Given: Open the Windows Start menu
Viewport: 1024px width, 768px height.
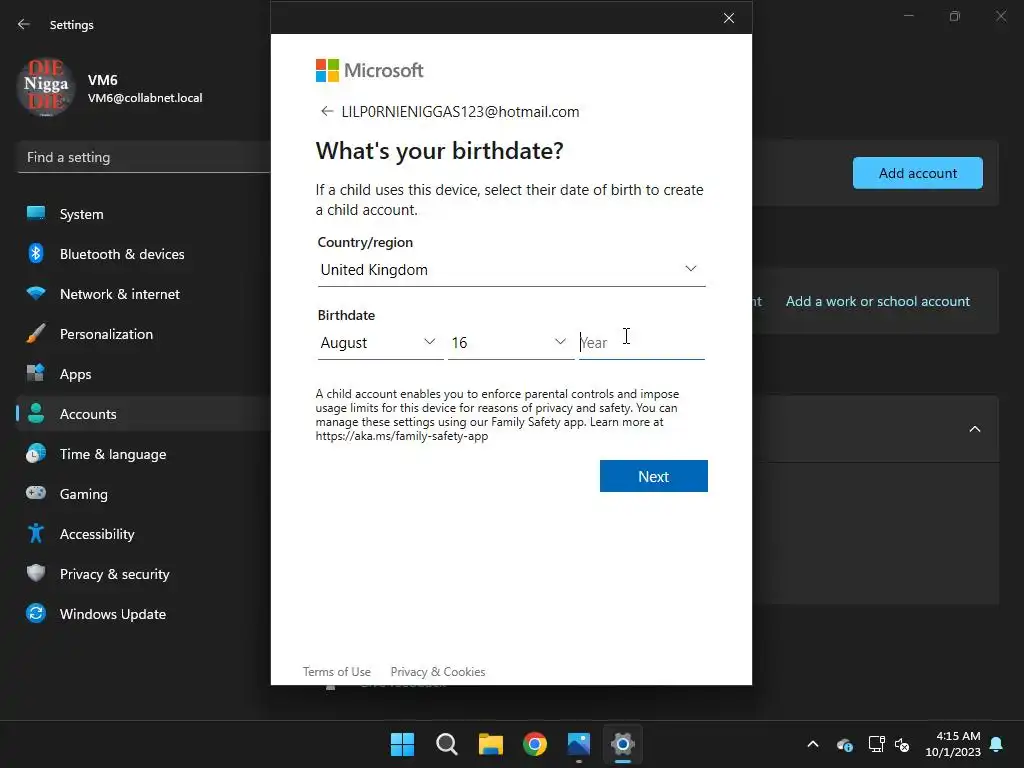Looking at the screenshot, I should tap(402, 744).
